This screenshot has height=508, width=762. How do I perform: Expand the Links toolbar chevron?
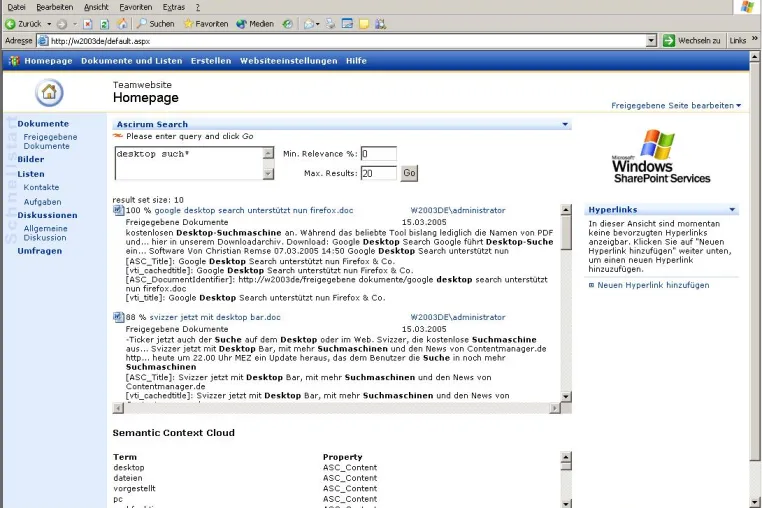[x=755, y=39]
